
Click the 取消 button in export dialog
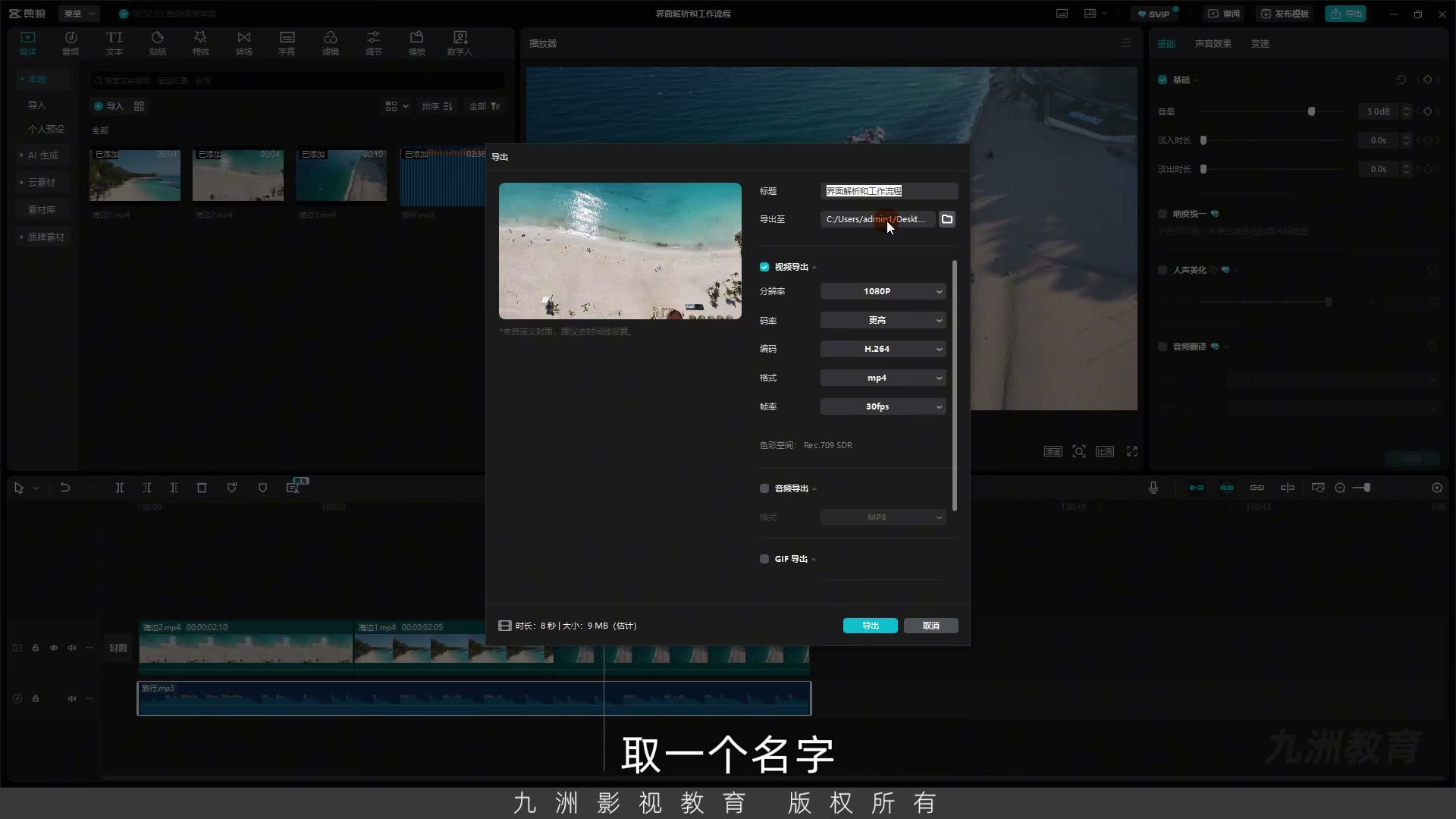pos(931,626)
